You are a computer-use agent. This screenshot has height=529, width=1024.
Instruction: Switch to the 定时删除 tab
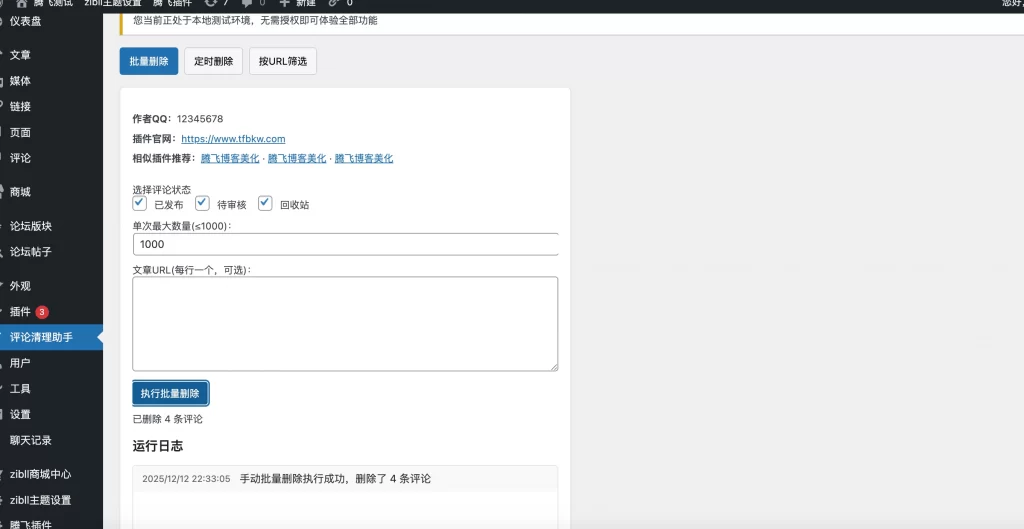213,61
